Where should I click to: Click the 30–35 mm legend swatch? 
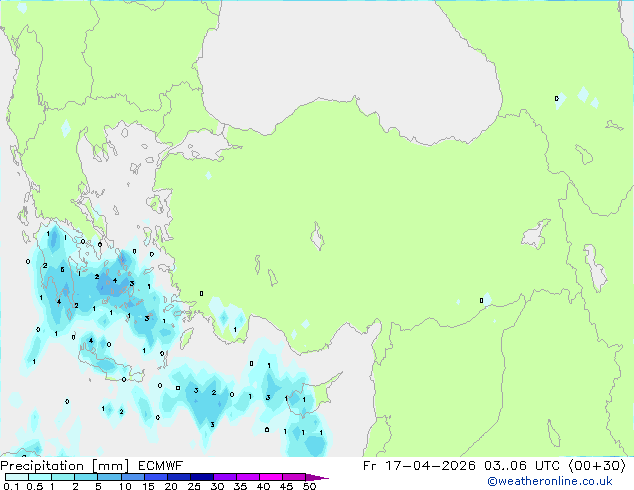click(x=225, y=477)
